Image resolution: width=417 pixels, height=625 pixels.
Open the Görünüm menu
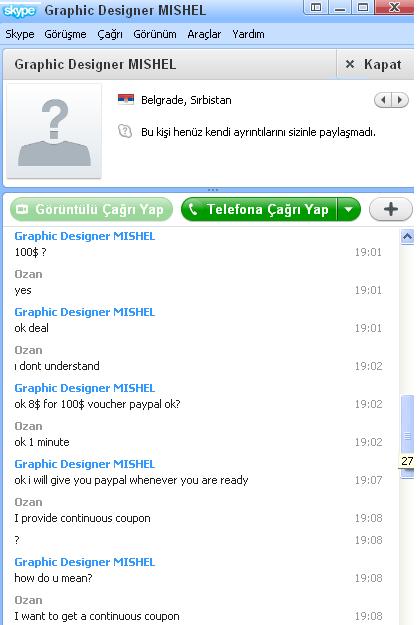155,34
